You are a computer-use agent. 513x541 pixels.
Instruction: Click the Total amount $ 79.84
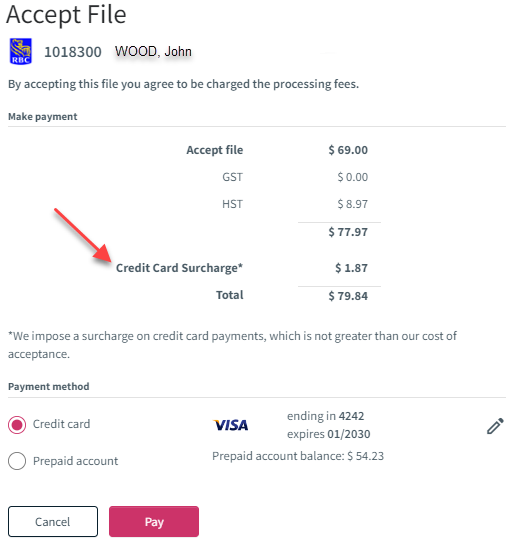(x=348, y=296)
